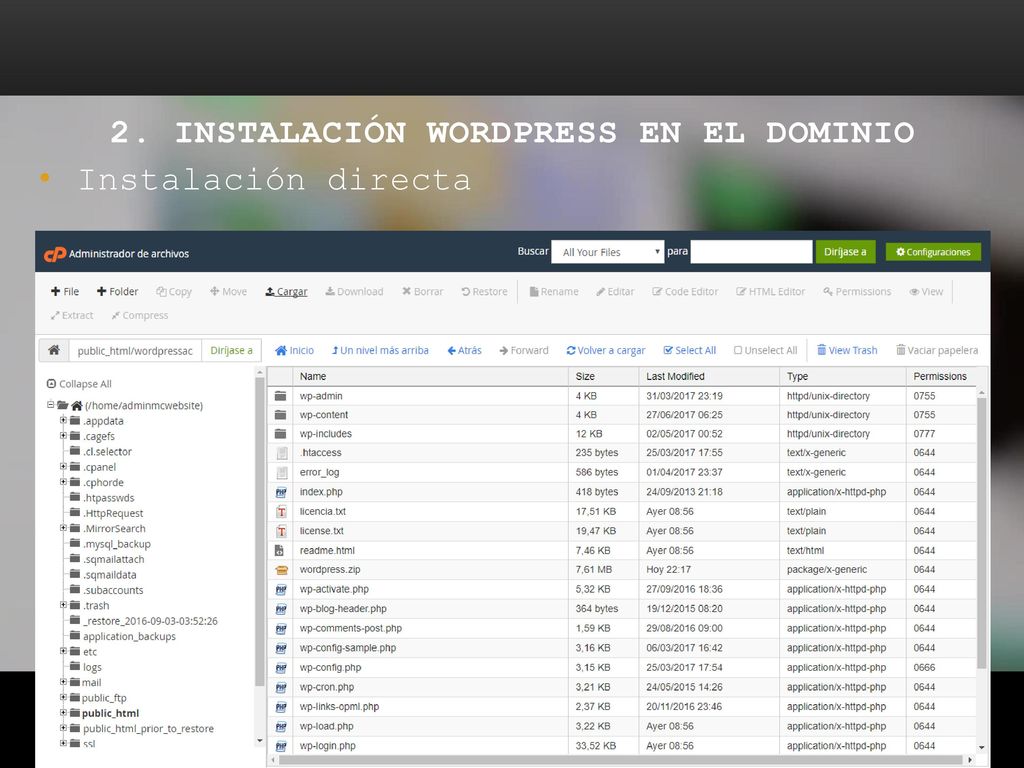
Task: Create a new Folder from toolbar
Action: click(118, 292)
